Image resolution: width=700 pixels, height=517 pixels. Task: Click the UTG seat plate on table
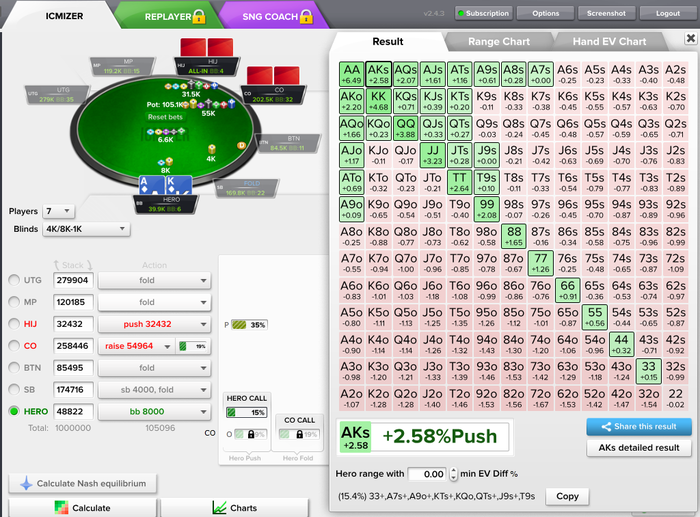[x=58, y=95]
